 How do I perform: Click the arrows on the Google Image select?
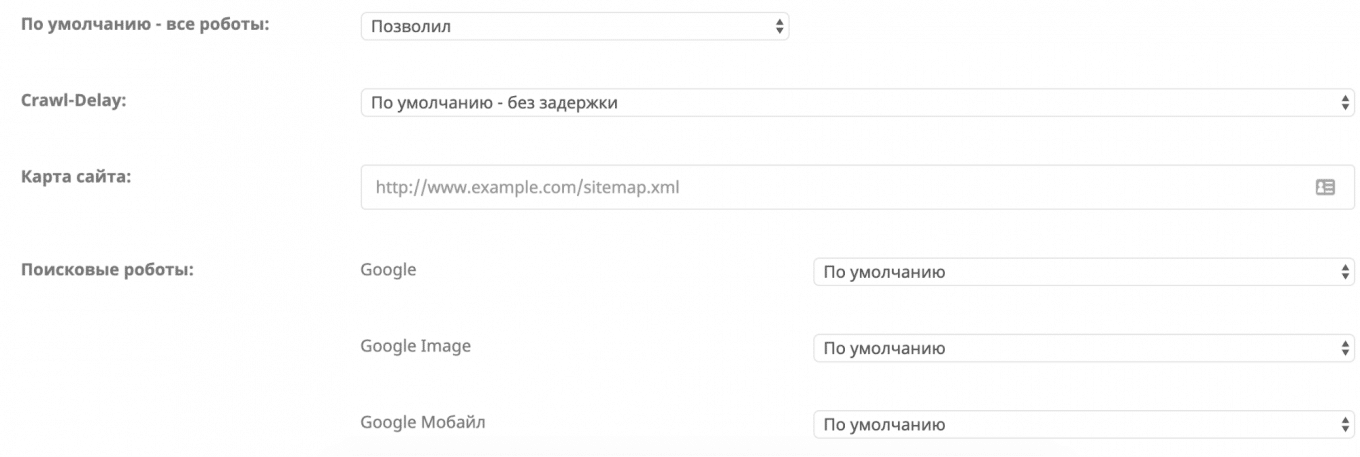[1345, 348]
